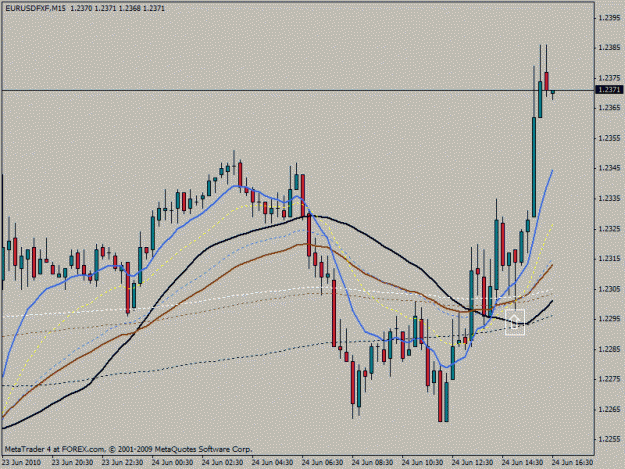Click the price label 1.2265
The height and width of the screenshot is (469, 625).
click(610, 409)
